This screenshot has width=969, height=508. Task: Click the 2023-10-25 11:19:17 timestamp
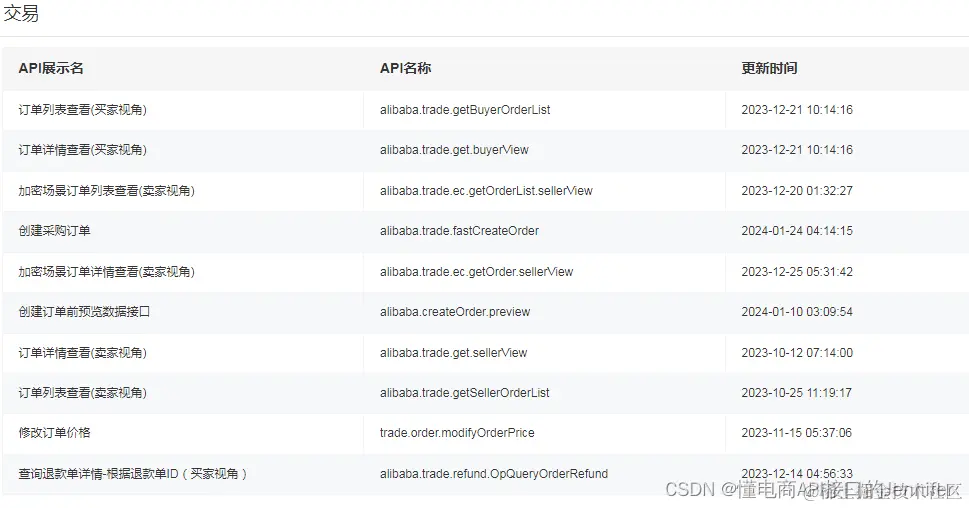[x=797, y=393]
